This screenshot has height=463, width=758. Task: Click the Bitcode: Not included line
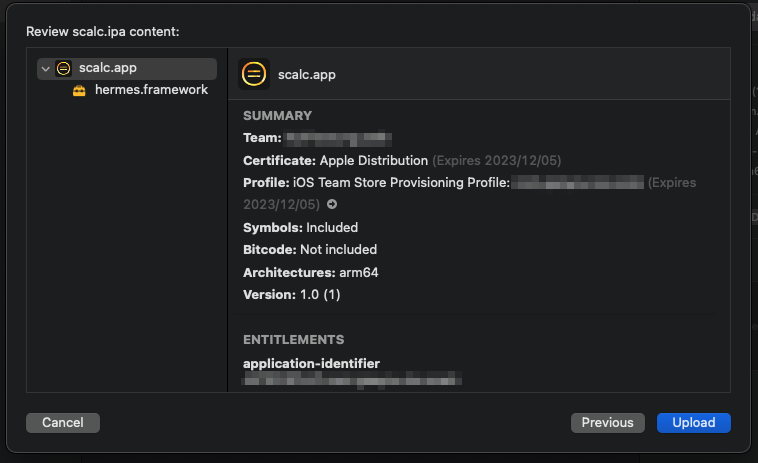click(310, 250)
